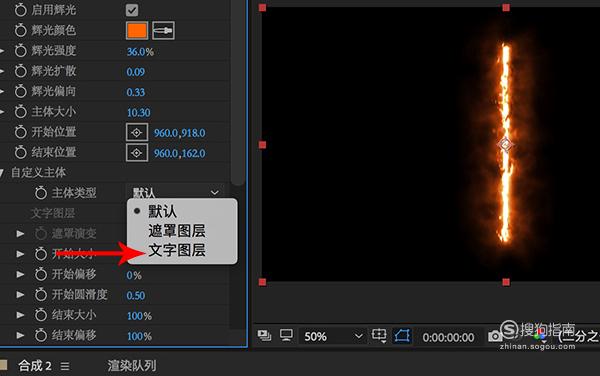The height and width of the screenshot is (376, 600).
Task: Click the 0.09 glow spread value
Action: tap(135, 72)
